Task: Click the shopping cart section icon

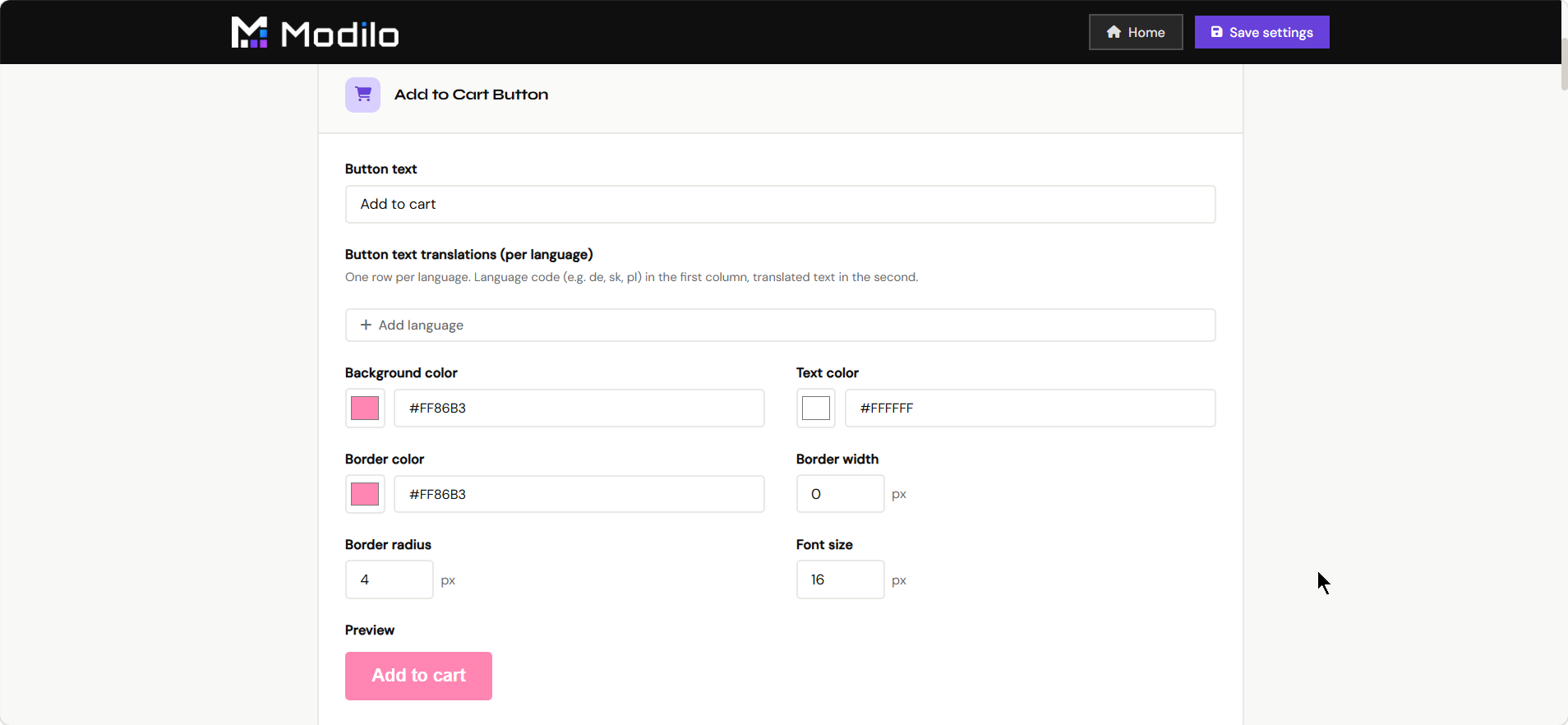Action: (x=362, y=95)
